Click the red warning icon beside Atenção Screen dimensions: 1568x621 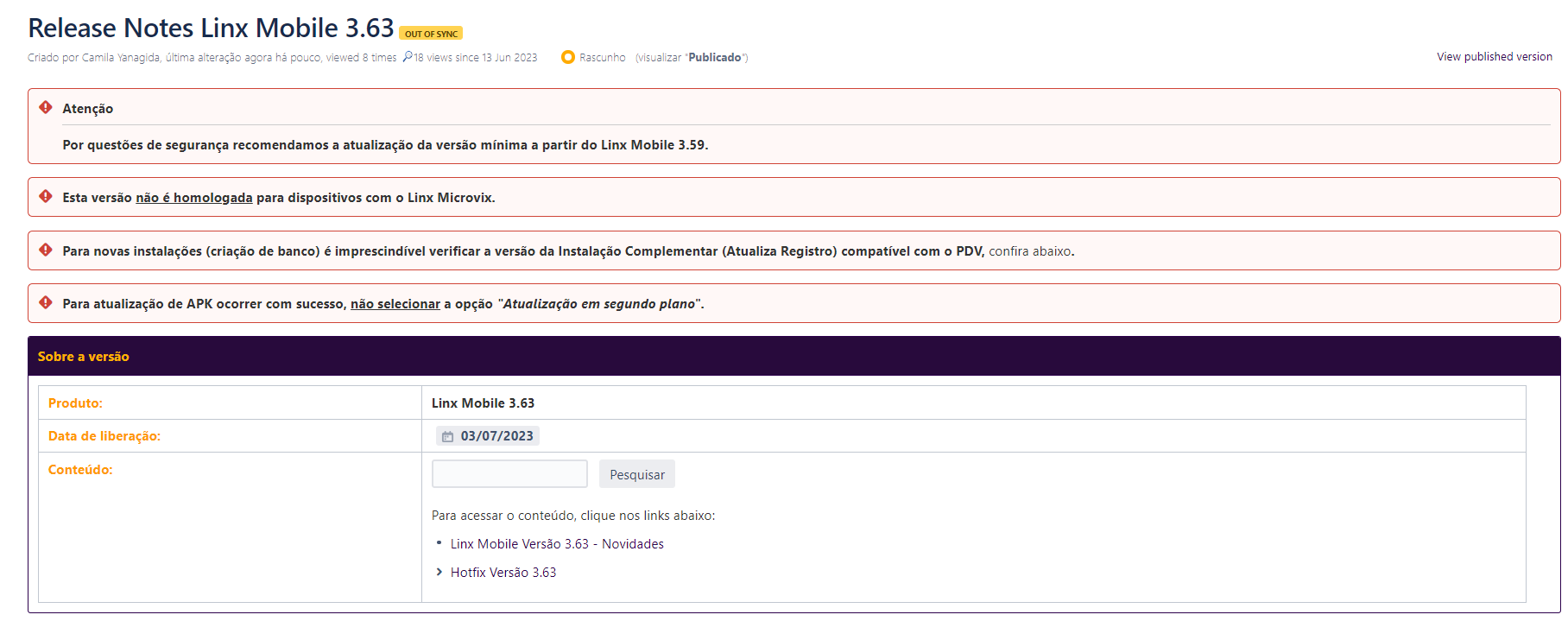(46, 107)
